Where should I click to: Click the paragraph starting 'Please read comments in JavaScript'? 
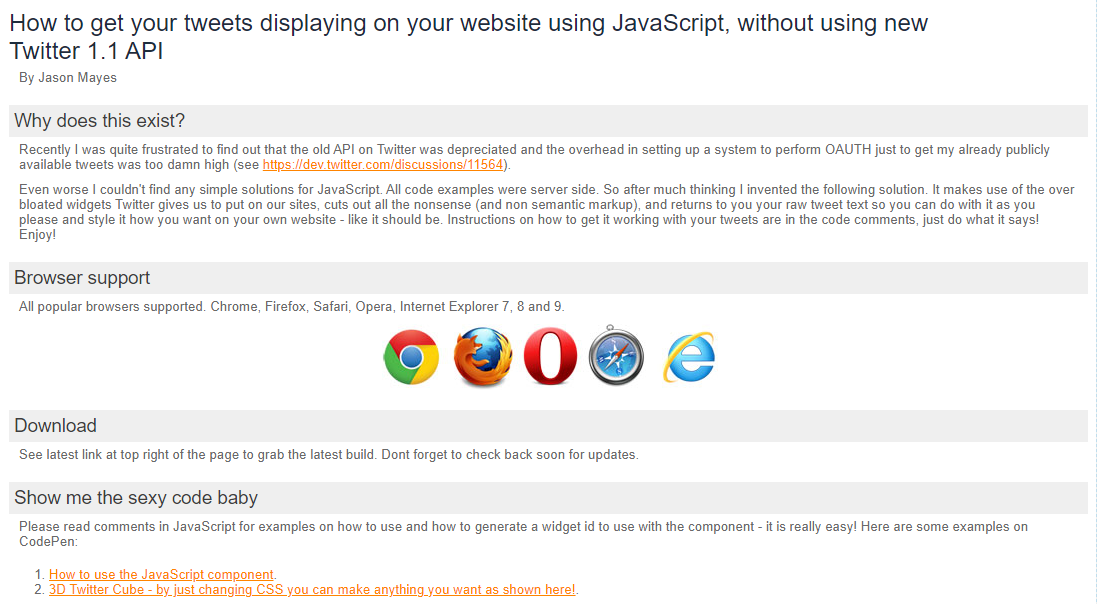click(523, 534)
